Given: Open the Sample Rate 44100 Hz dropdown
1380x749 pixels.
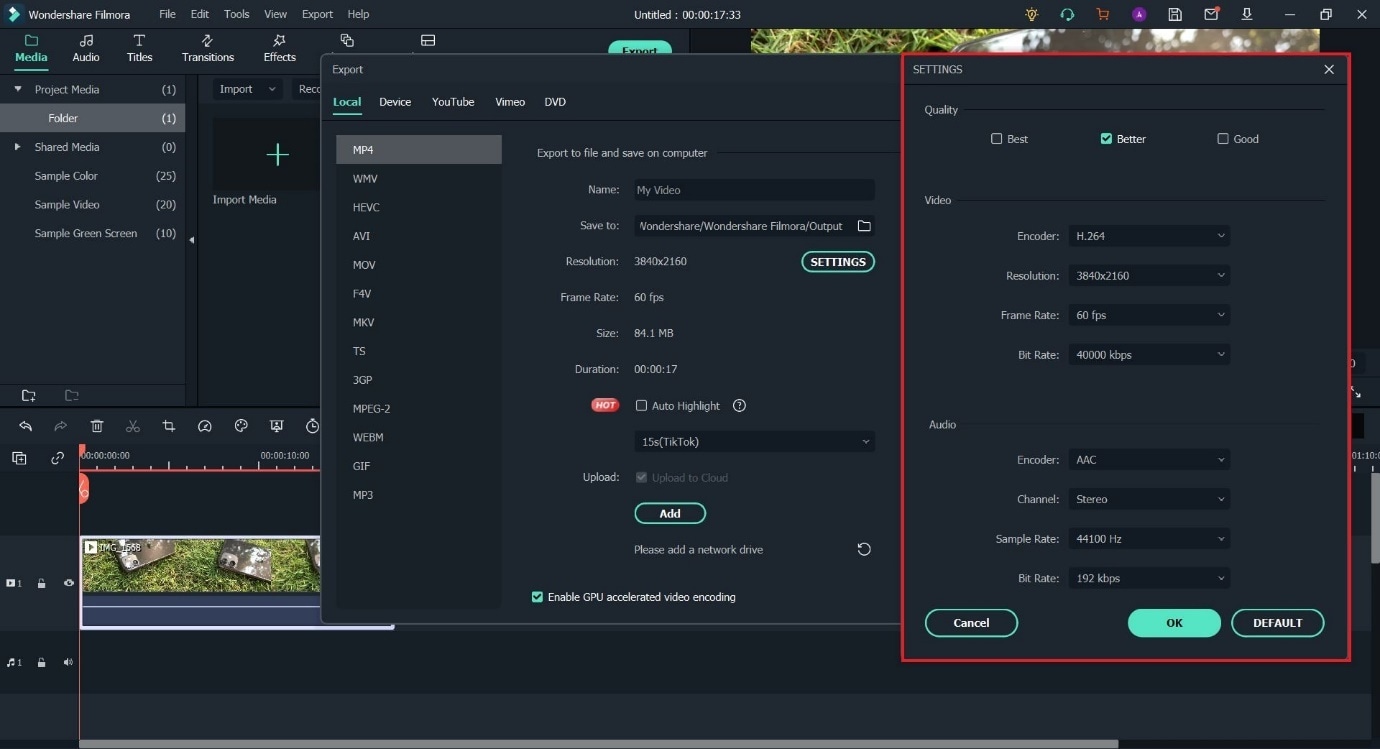Looking at the screenshot, I should coord(1149,539).
